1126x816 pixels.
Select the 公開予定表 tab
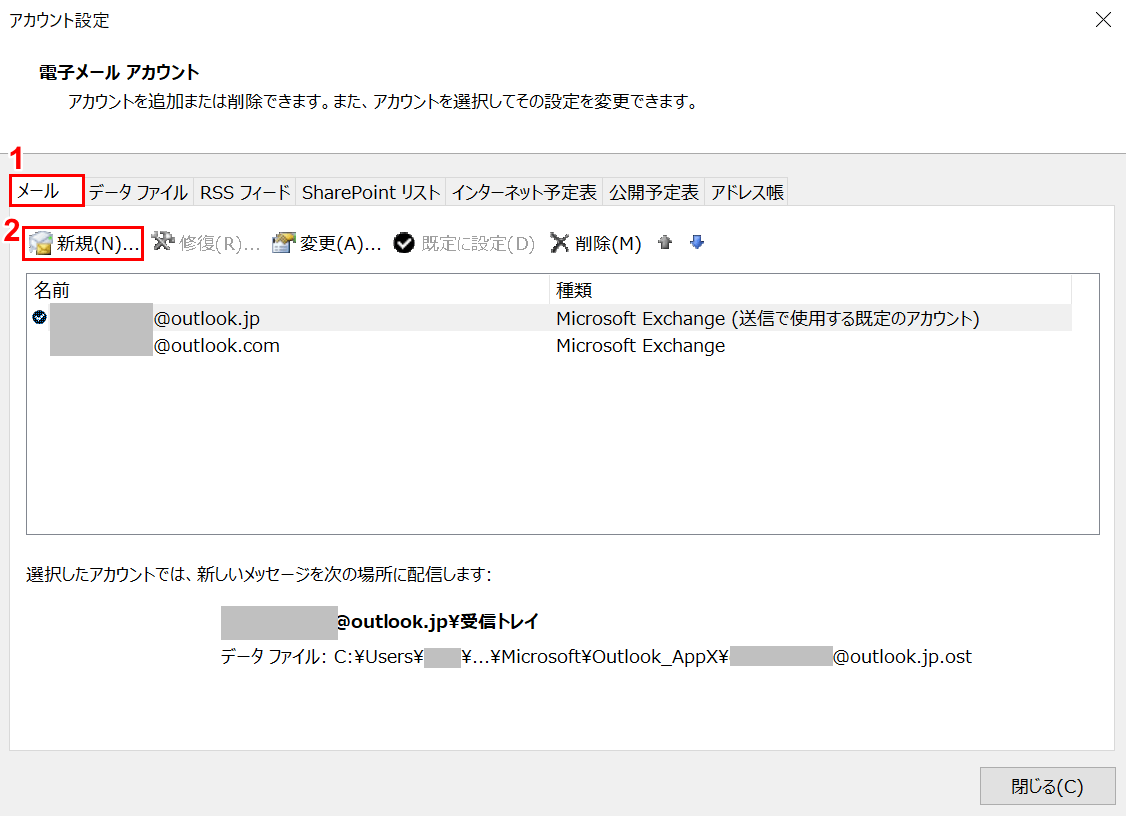[654, 193]
